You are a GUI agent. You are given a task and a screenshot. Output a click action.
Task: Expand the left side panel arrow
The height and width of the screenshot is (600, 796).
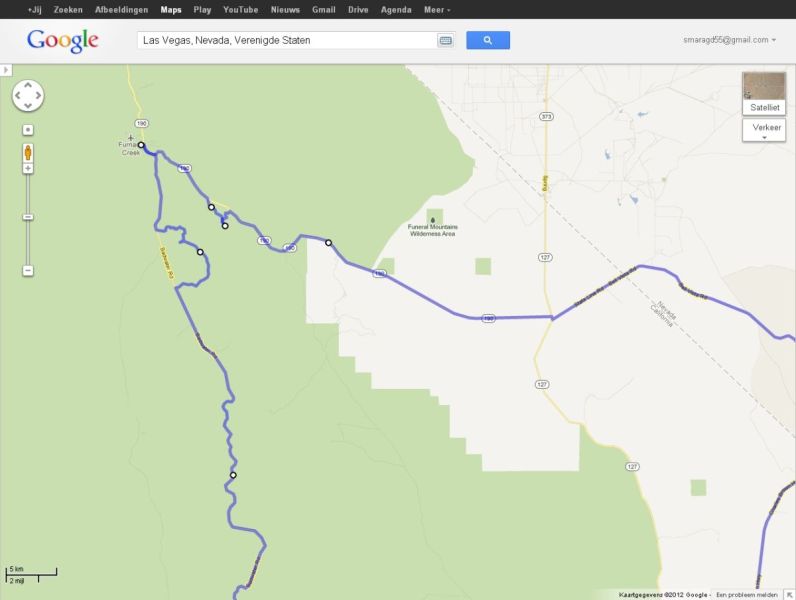[6, 70]
